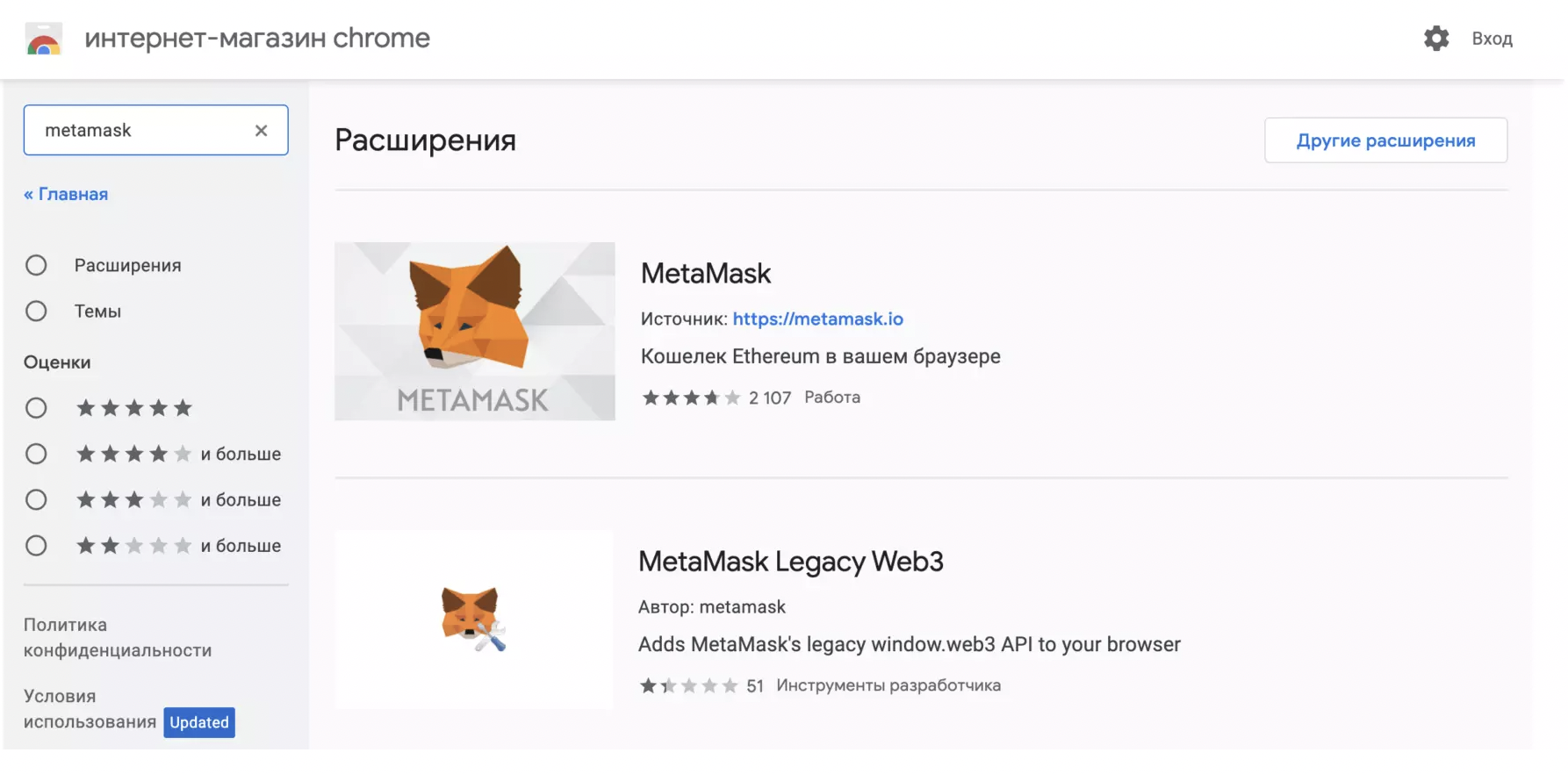Filter by two stars и больше
Viewport: 1568px width, 774px height.
click(x=36, y=546)
